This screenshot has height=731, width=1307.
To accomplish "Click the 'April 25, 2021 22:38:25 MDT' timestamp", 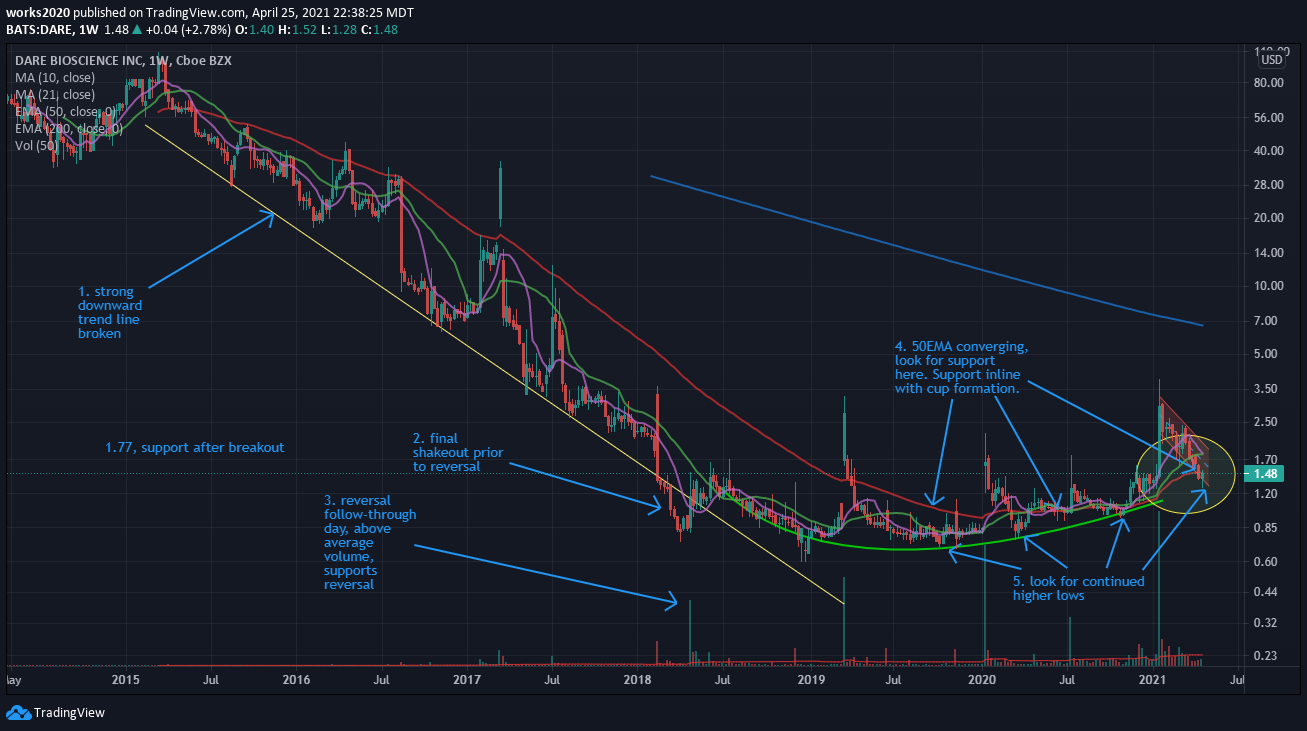I will coord(331,11).
